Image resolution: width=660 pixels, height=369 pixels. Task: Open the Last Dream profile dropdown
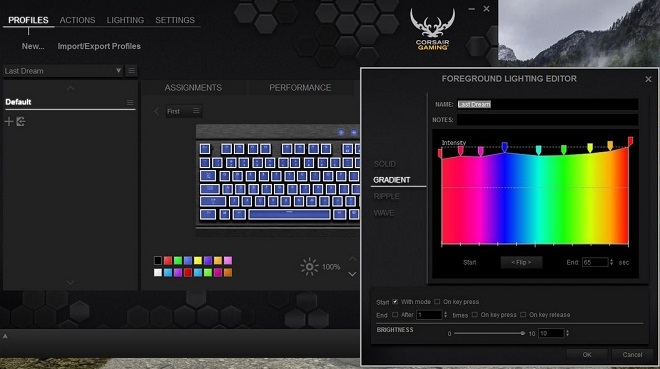(63, 71)
